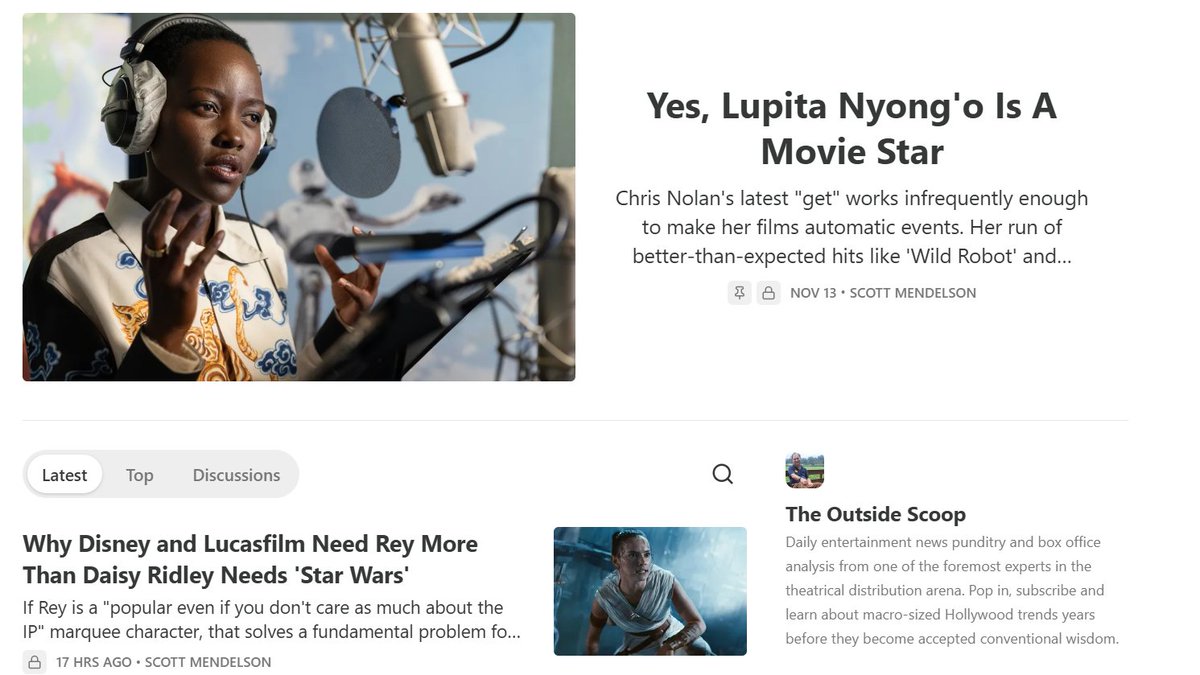Click lock icon beside Nov 13 date
Screen dimensions: 1200x675
[768, 293]
